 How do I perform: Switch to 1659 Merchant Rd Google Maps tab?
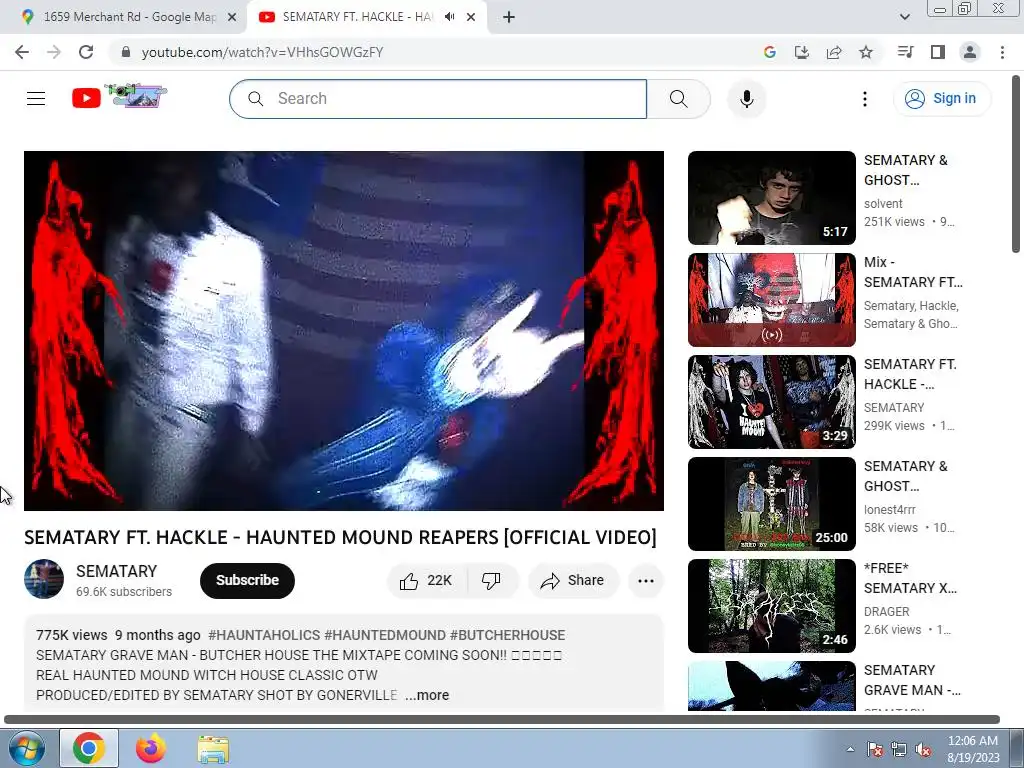(x=123, y=17)
